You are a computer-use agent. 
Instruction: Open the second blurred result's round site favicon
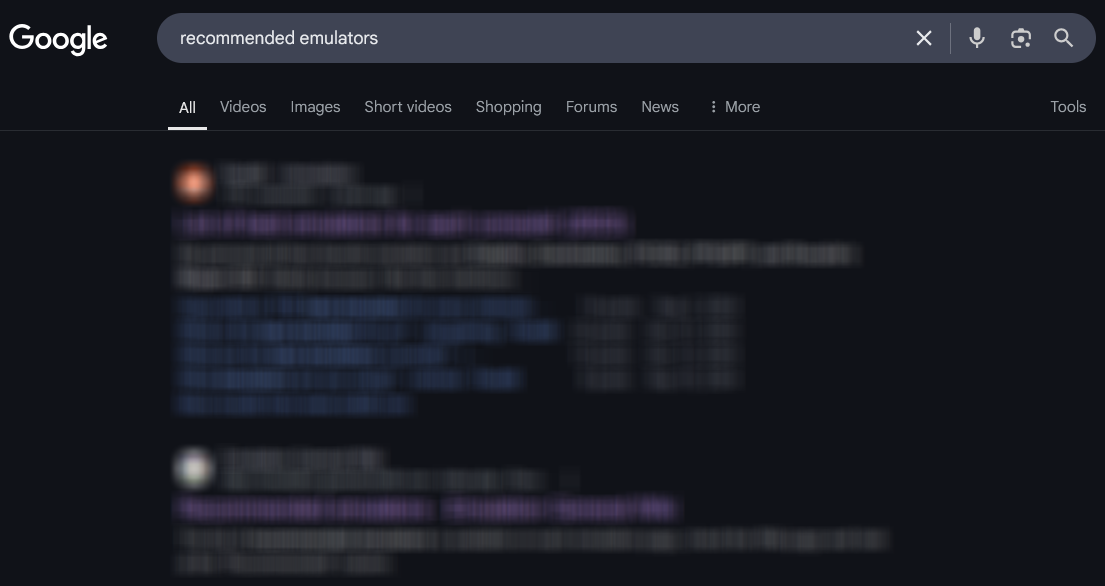point(193,468)
